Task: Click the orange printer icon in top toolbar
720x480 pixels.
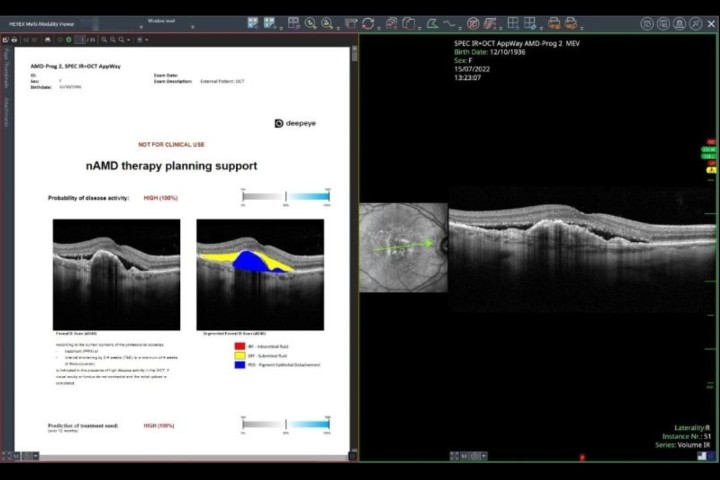Action: (x=554, y=22)
